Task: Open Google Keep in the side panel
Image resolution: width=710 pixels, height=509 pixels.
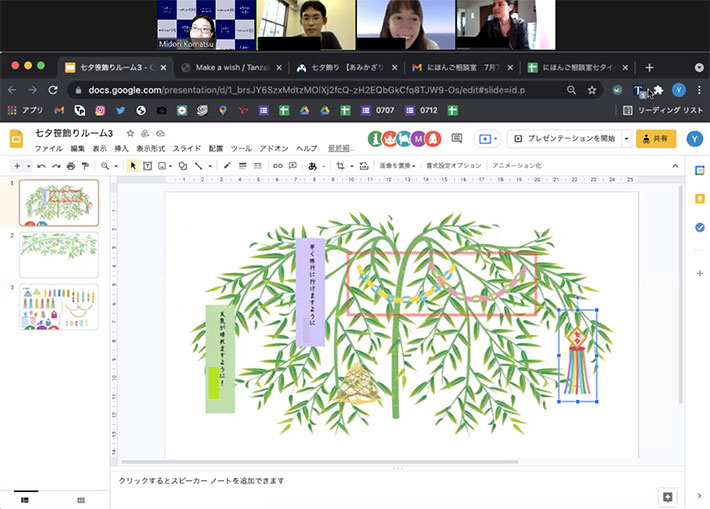Action: (x=699, y=199)
